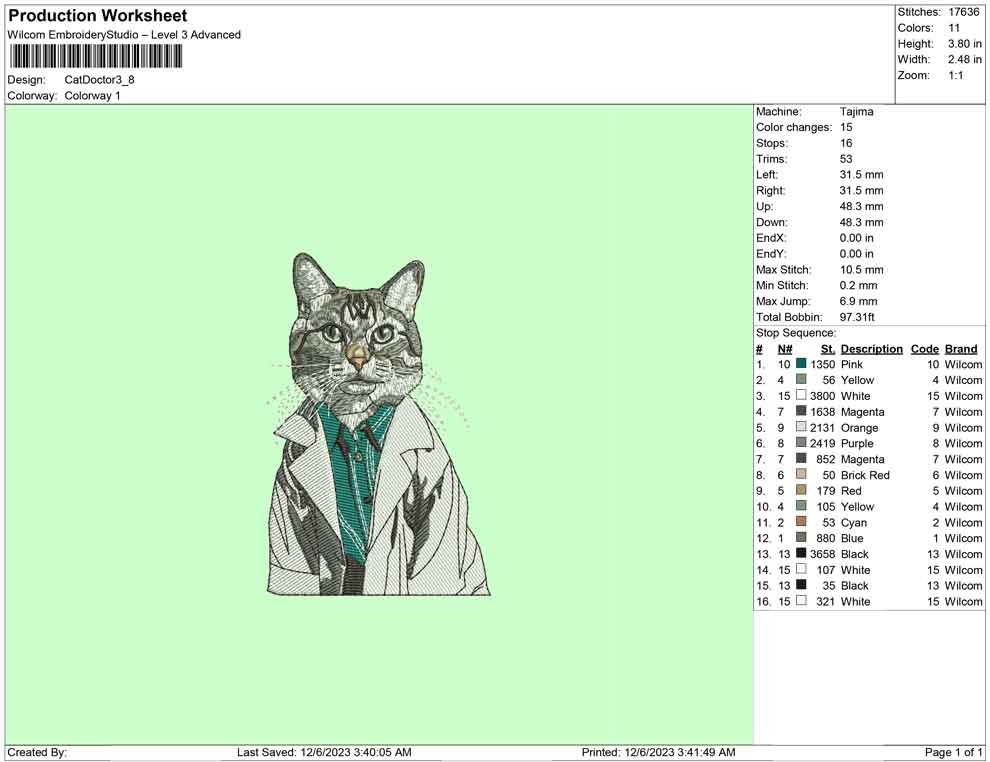This screenshot has width=990, height=762.
Task: Toggle the white swatch box for stop 3
Action: click(800, 395)
